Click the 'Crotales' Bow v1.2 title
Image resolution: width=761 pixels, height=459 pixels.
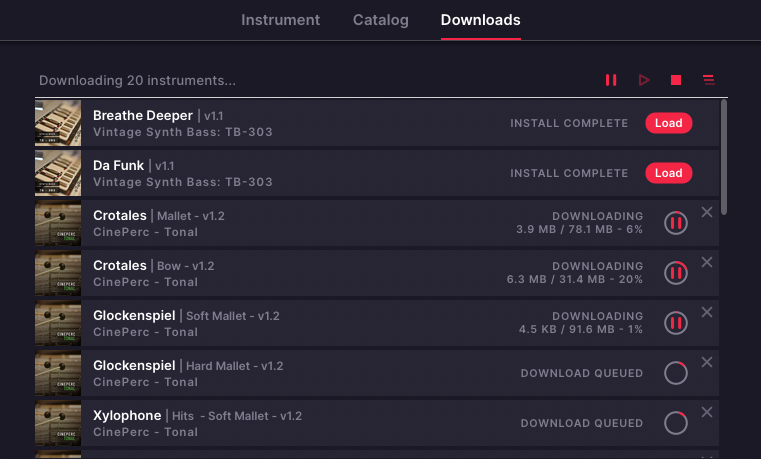click(120, 265)
